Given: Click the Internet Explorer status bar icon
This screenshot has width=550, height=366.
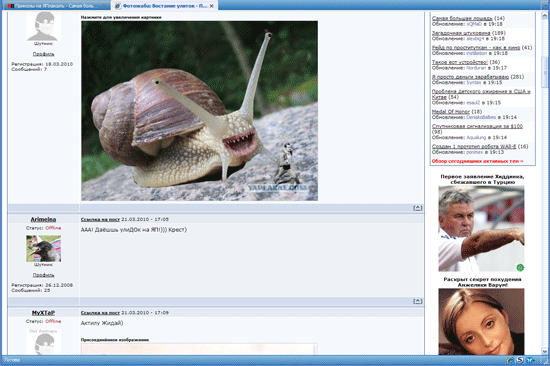Looking at the screenshot, I should pos(510,360).
